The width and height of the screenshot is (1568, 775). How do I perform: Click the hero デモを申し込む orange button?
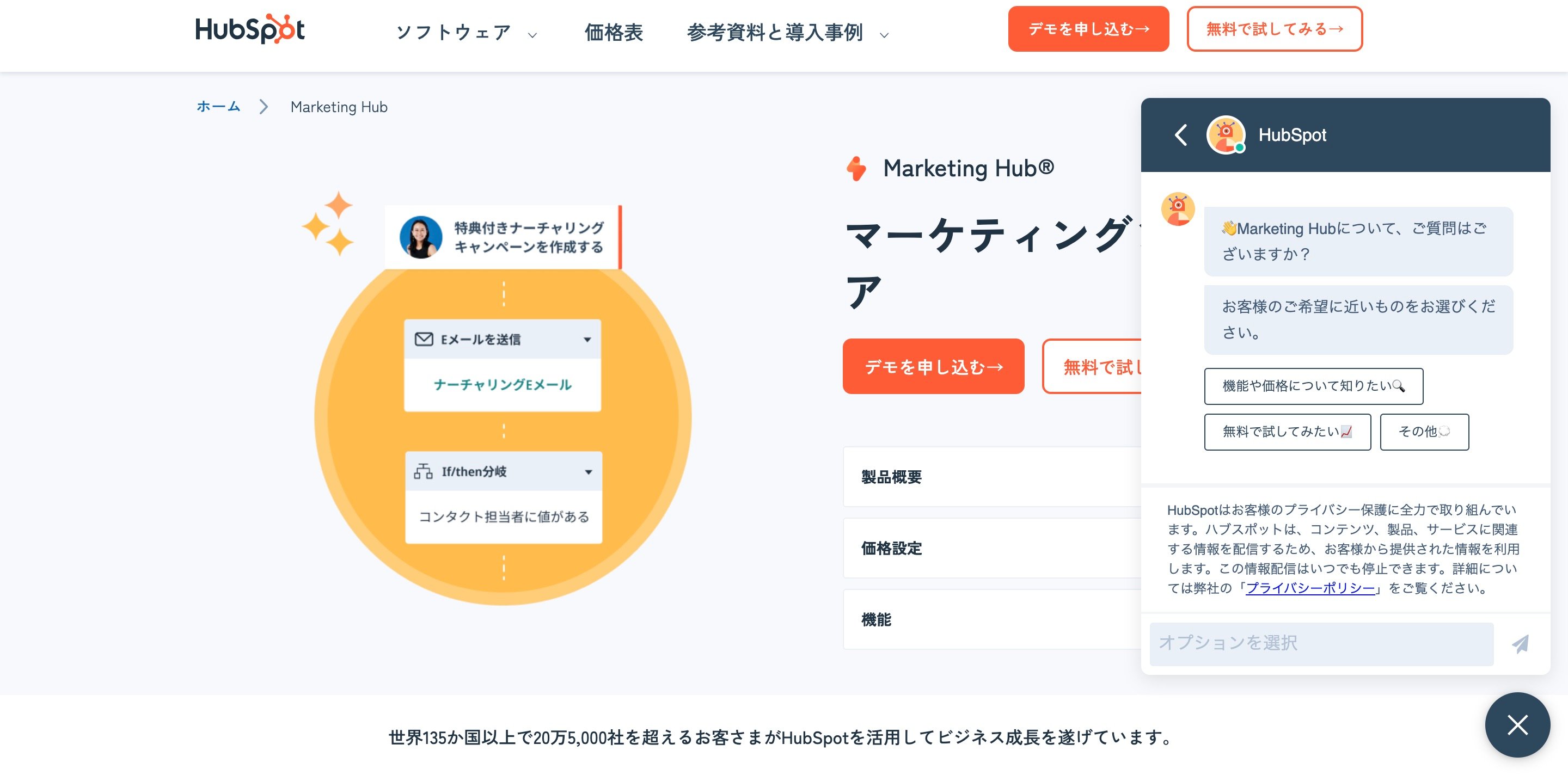tap(933, 366)
